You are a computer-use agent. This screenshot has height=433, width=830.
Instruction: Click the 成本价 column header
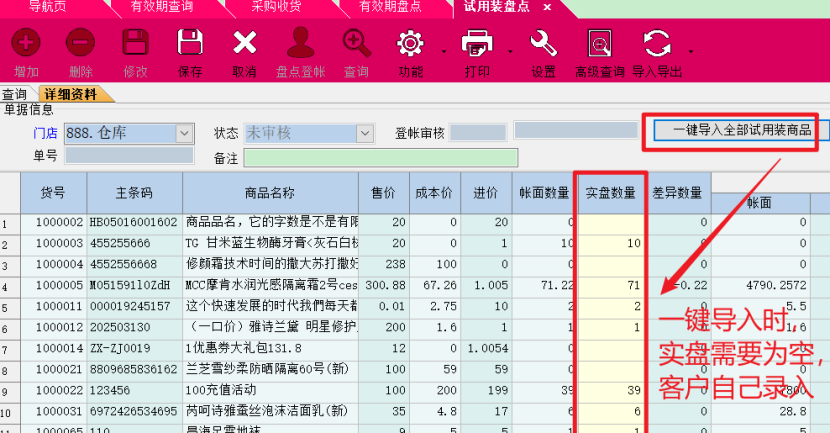point(435,193)
